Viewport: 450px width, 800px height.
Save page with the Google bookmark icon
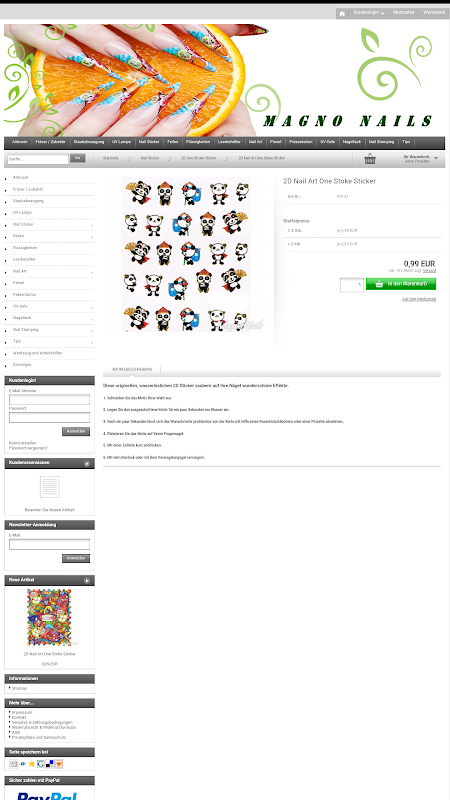pyautogui.click(x=40, y=764)
